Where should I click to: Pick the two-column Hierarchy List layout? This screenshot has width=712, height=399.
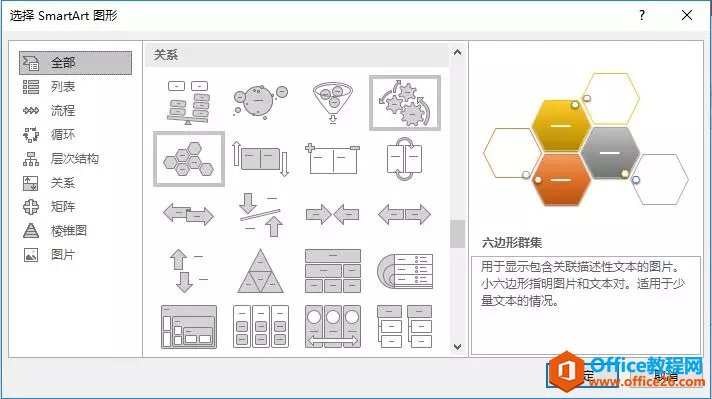point(405,326)
